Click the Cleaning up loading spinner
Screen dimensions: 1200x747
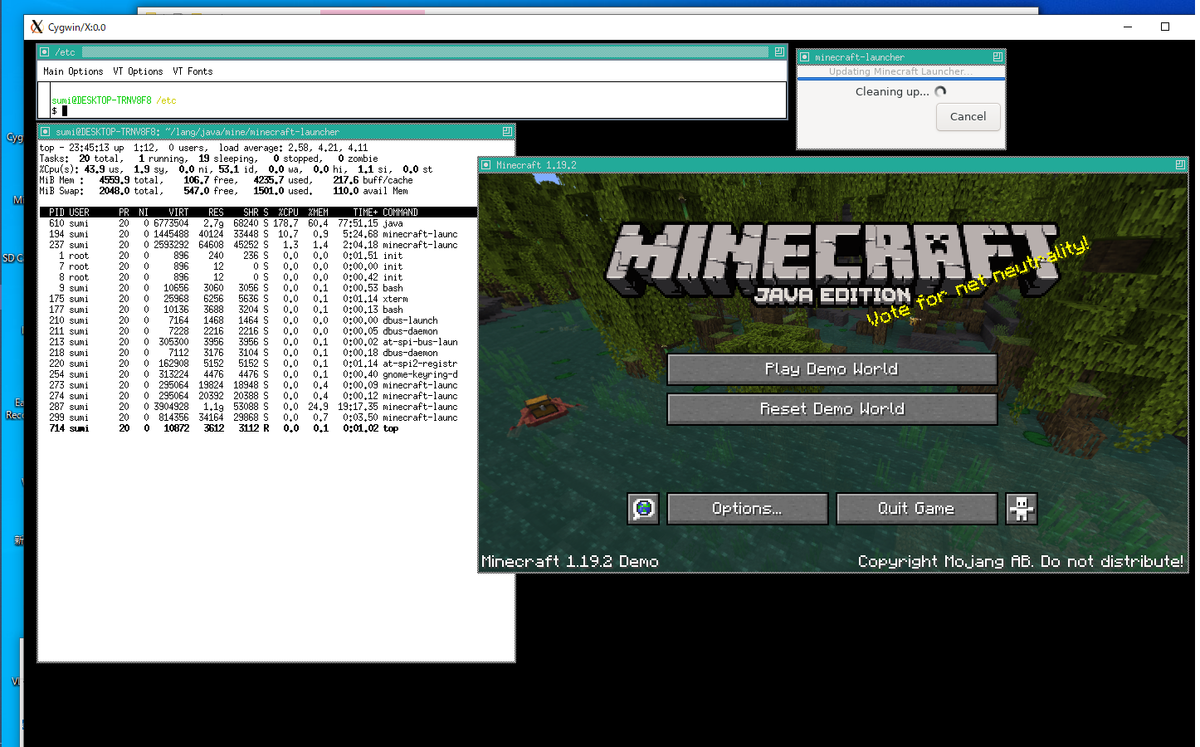pyautogui.click(x=940, y=92)
